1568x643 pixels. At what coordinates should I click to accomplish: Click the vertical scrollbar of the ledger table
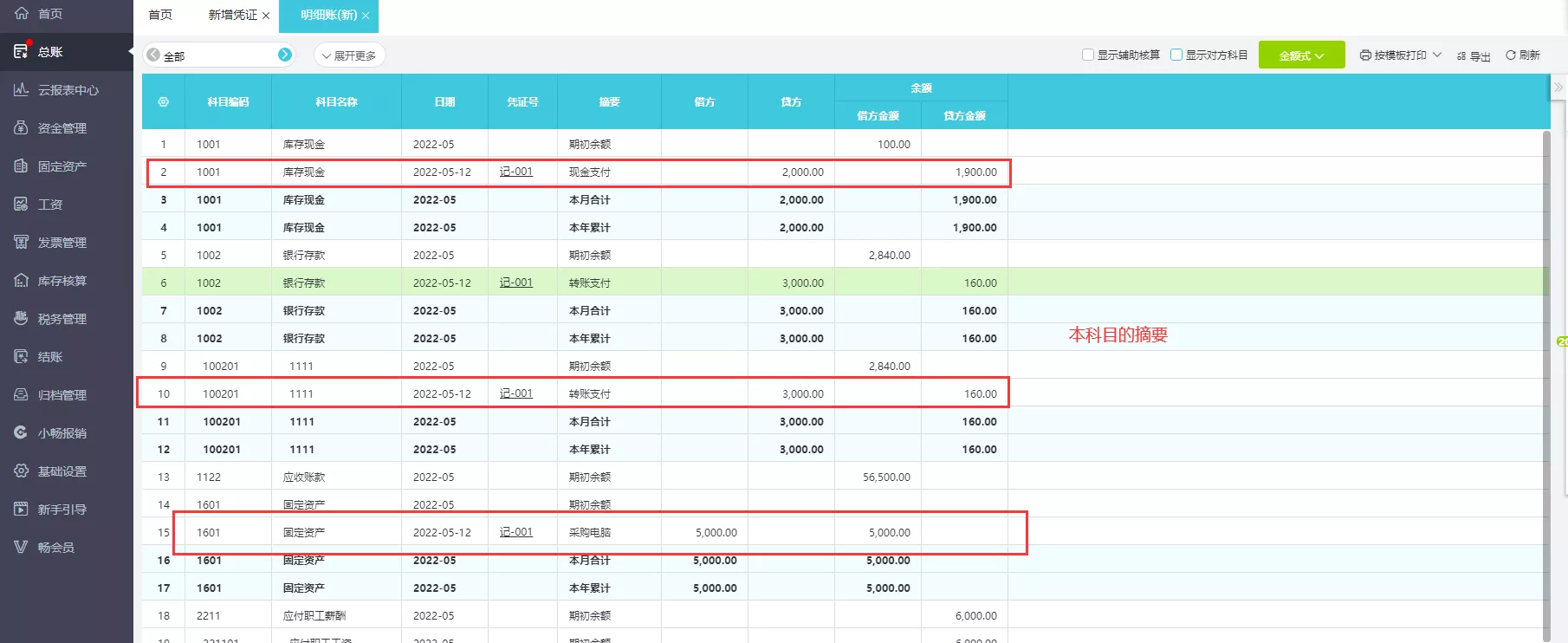tap(1546, 386)
